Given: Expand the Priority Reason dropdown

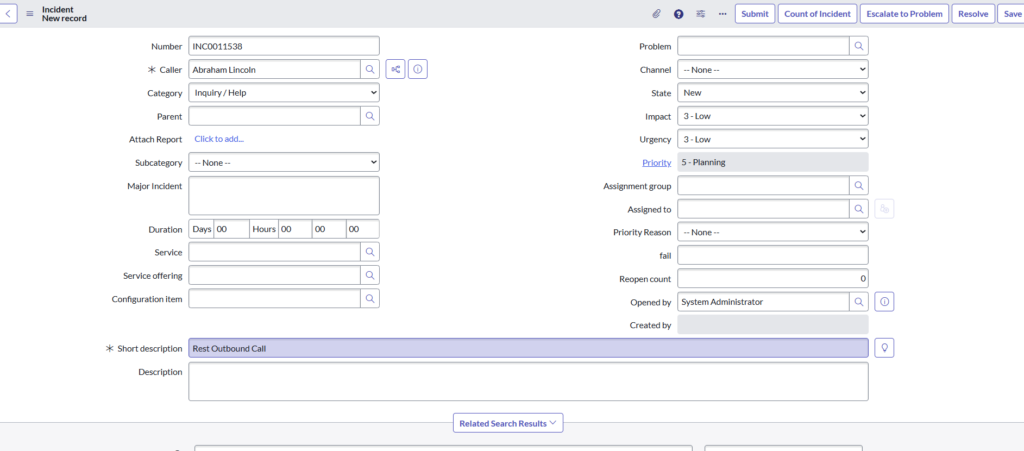Looking at the screenshot, I should (772, 232).
